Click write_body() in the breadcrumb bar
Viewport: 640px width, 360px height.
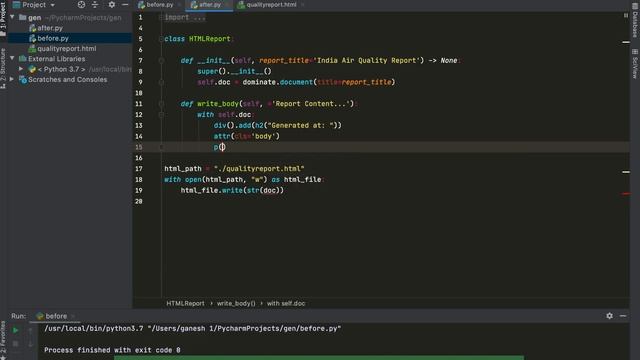(x=236, y=303)
